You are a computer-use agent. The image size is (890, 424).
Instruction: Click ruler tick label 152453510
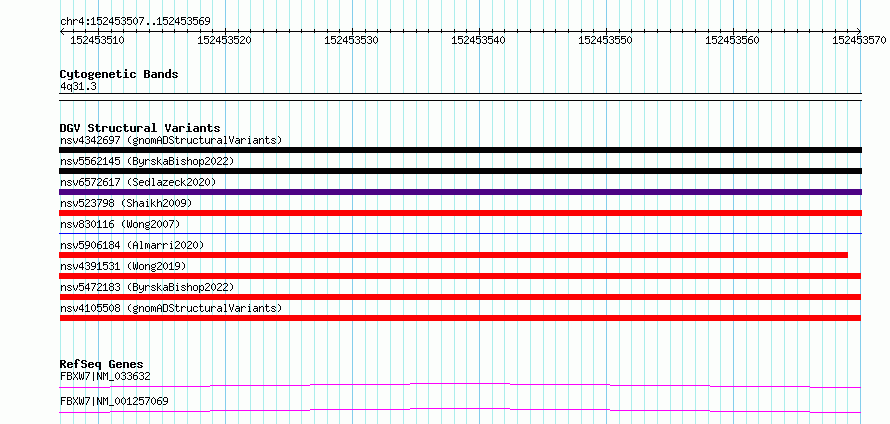pos(97,40)
